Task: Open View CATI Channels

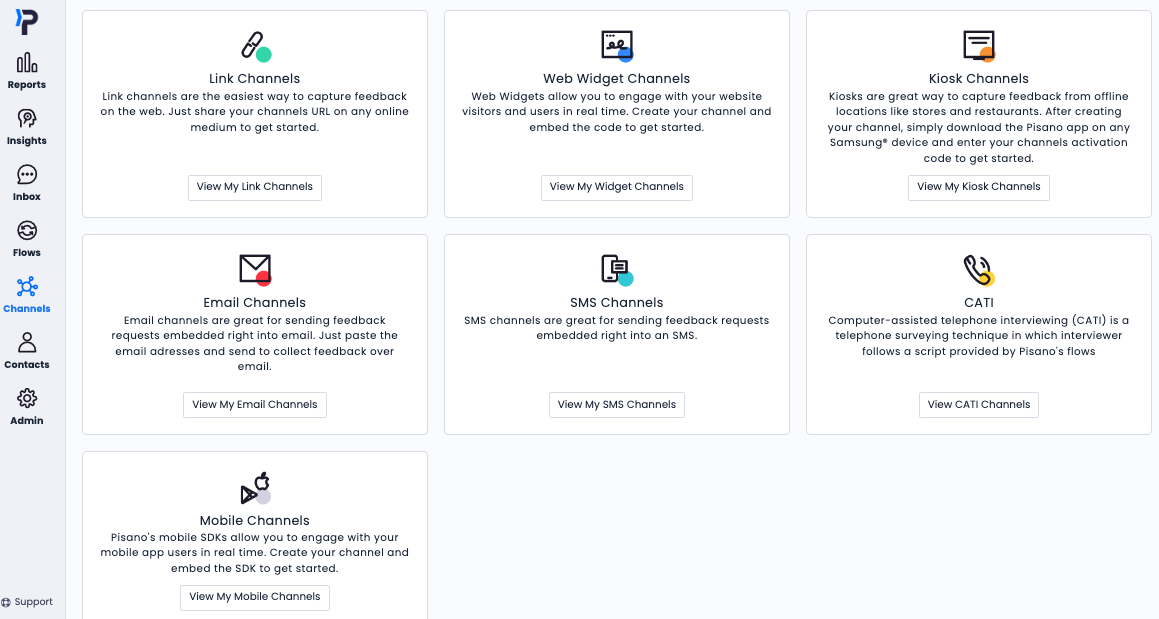Action: pos(978,405)
